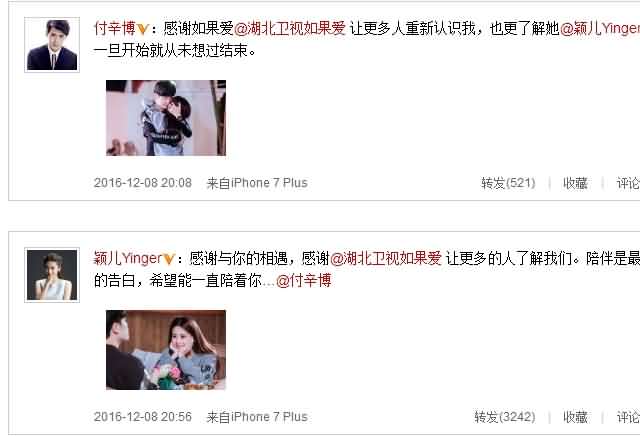Image resolution: width=640 pixels, height=436 pixels.
Task: Open 评论 on the second post
Action: click(x=628, y=417)
